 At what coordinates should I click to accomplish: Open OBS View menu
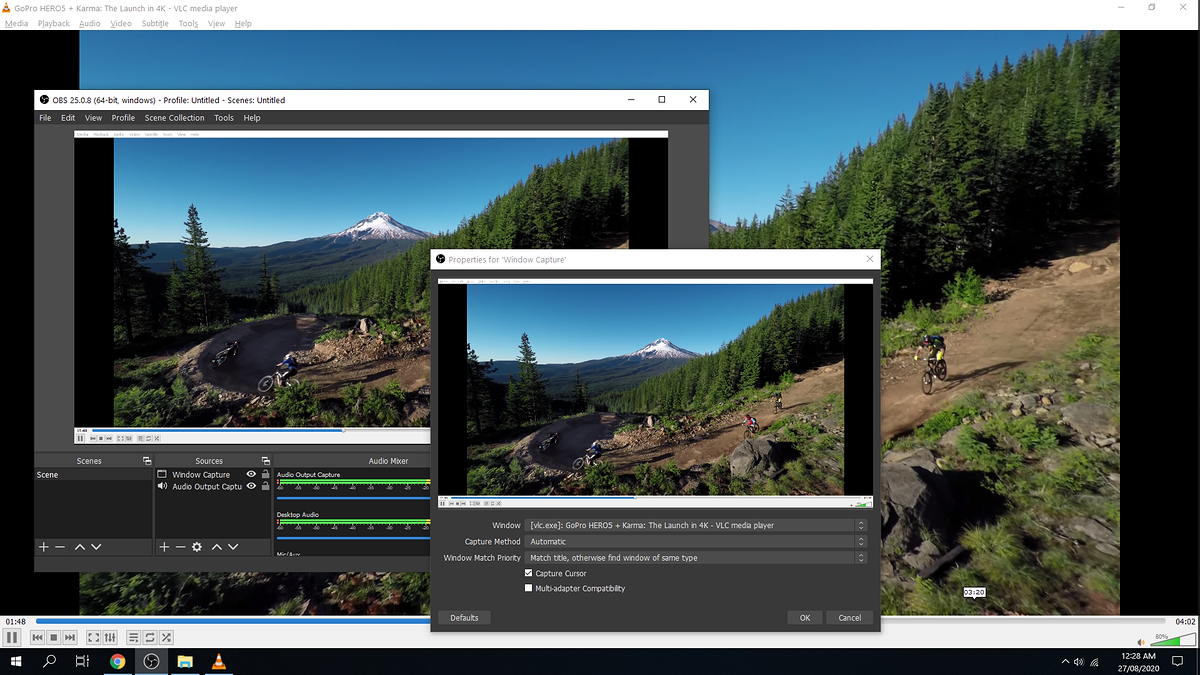coord(93,118)
